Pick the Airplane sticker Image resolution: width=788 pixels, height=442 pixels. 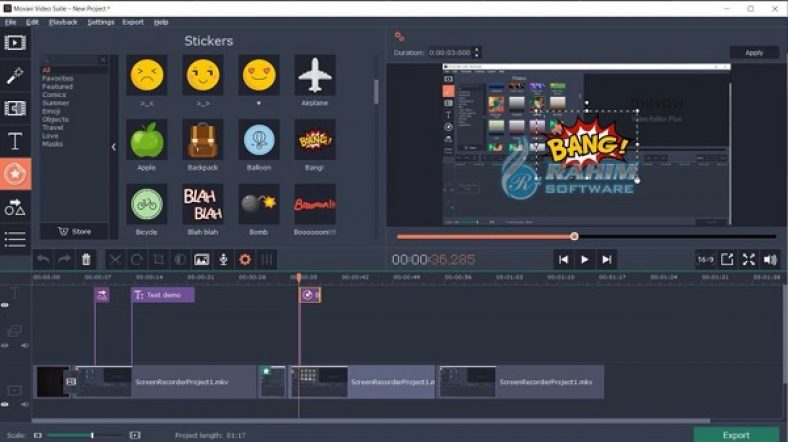315,75
